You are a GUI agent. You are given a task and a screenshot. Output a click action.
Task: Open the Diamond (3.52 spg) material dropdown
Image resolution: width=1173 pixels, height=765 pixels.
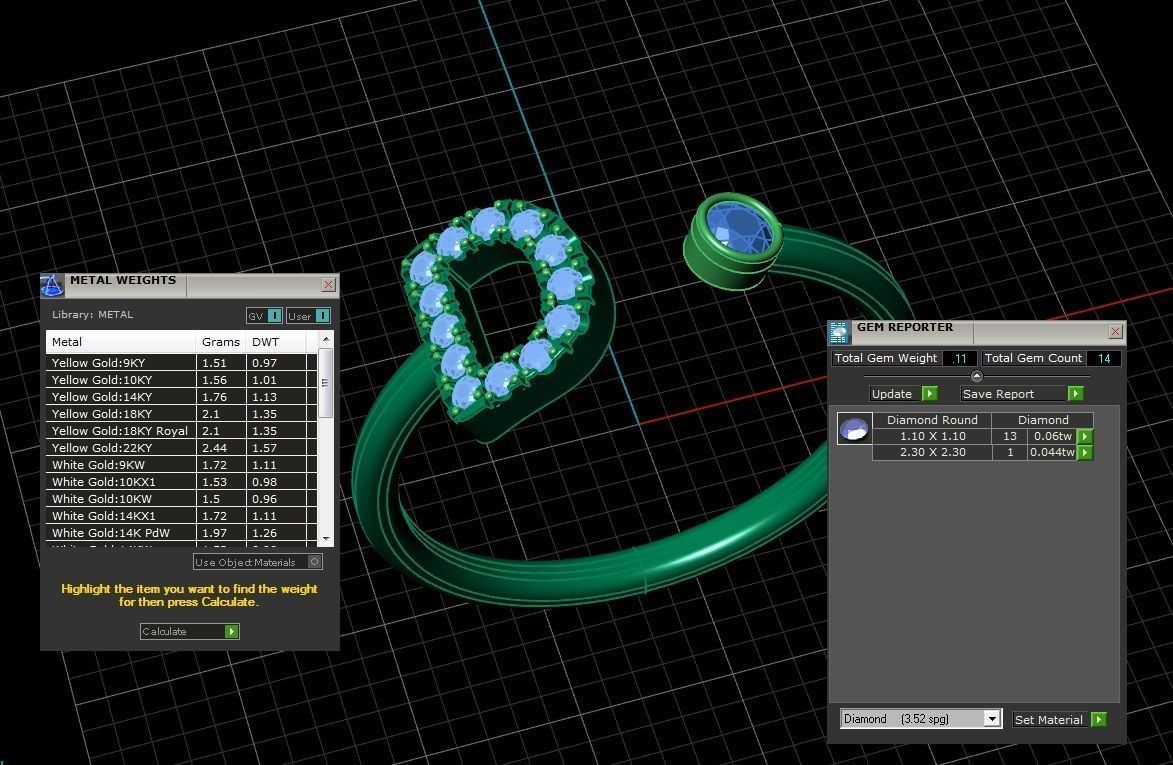(991, 719)
